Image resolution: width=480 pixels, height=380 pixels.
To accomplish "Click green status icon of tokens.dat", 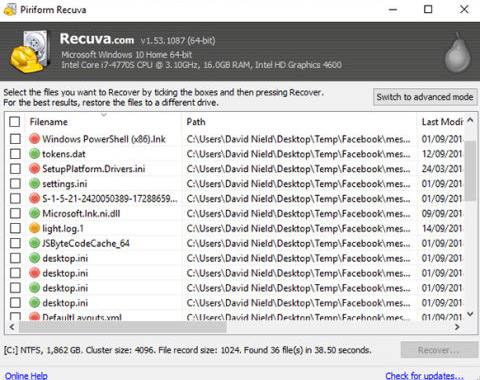I will [x=34, y=154].
